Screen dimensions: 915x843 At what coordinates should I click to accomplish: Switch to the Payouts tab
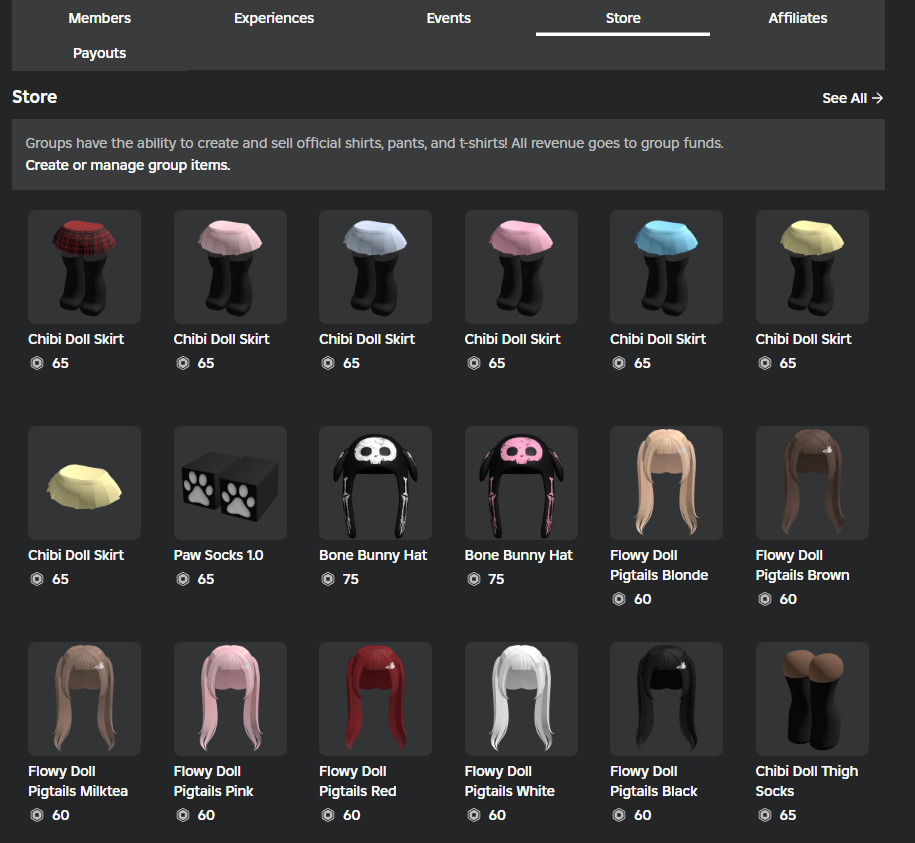click(99, 52)
